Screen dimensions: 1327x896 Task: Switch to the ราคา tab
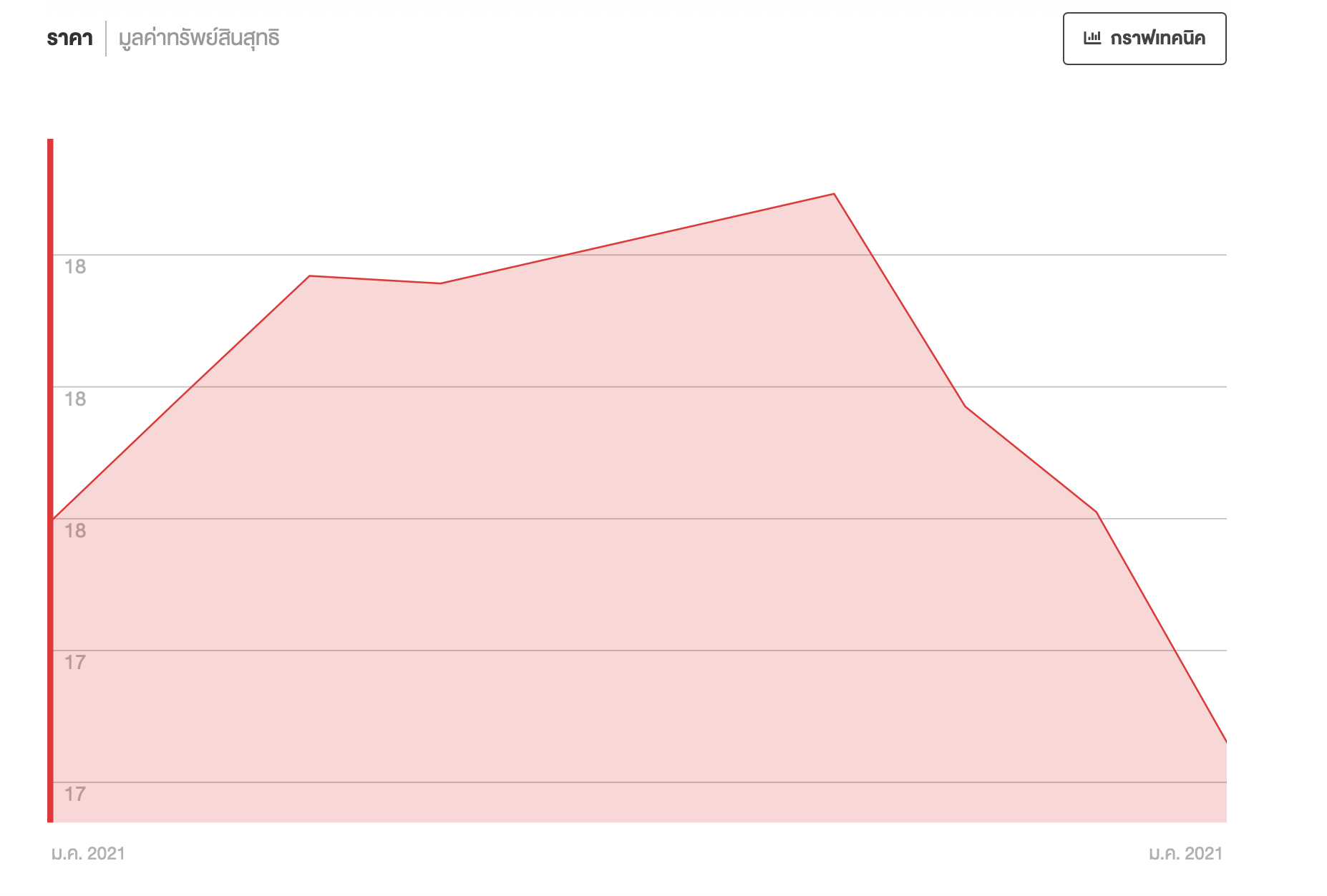point(69,39)
